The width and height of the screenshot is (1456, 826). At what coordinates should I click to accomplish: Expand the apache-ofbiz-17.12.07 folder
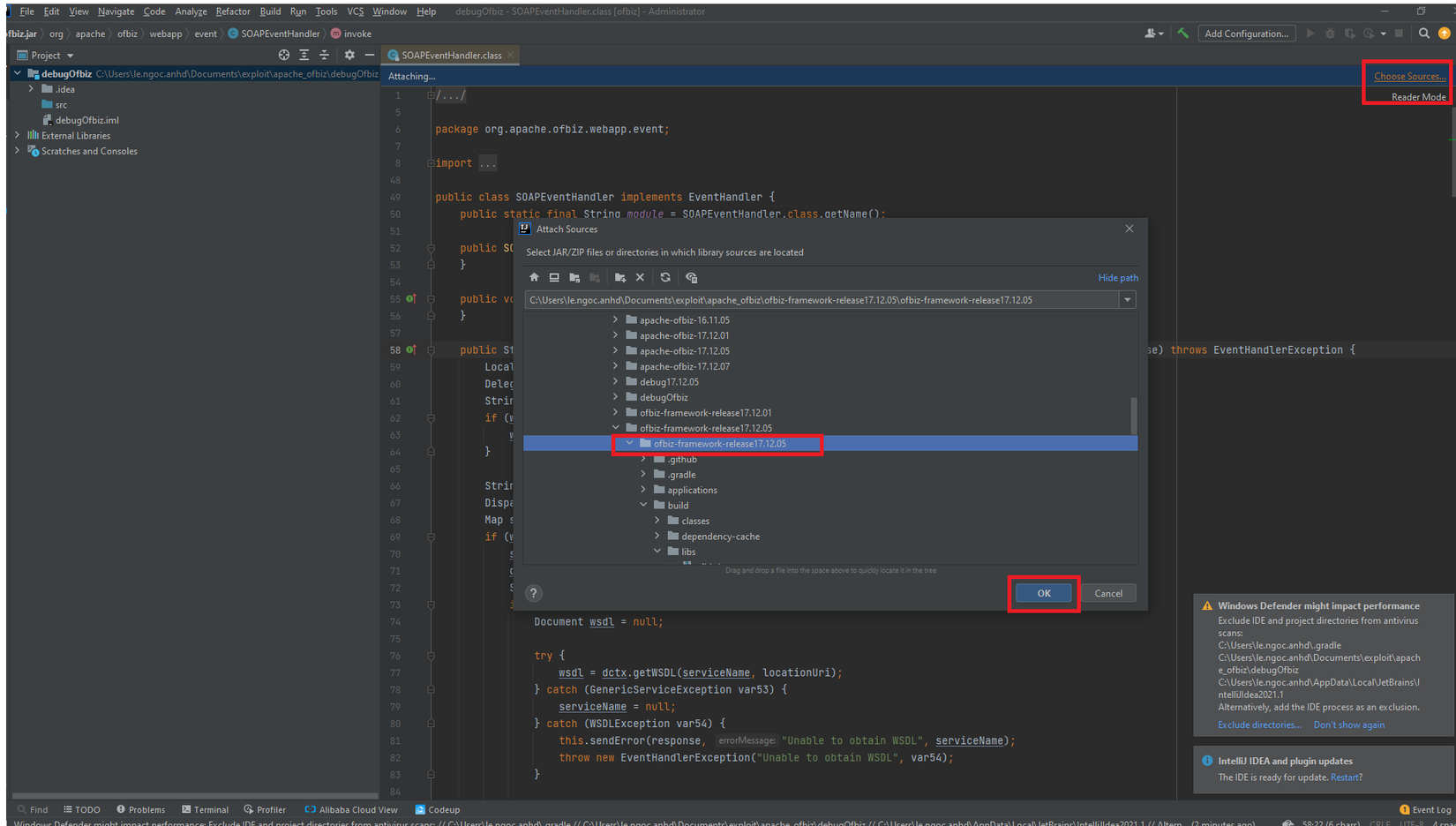[x=616, y=366]
